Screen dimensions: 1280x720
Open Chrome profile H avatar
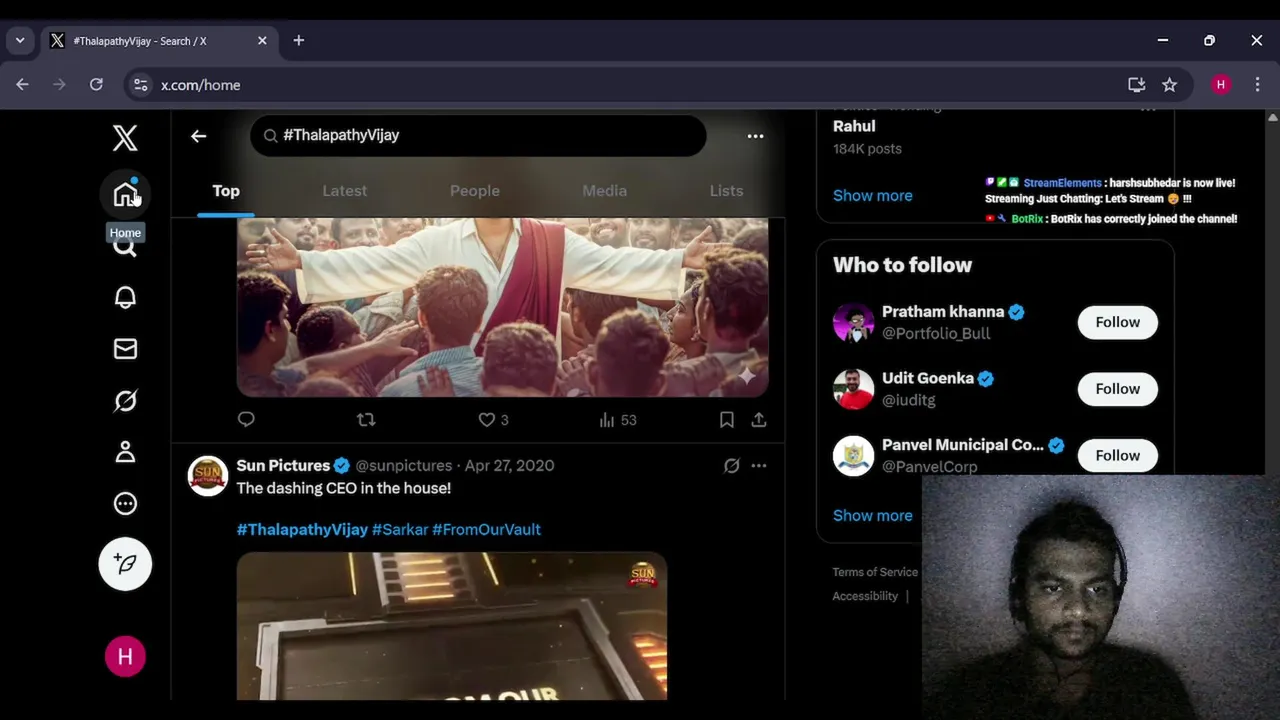[1220, 85]
